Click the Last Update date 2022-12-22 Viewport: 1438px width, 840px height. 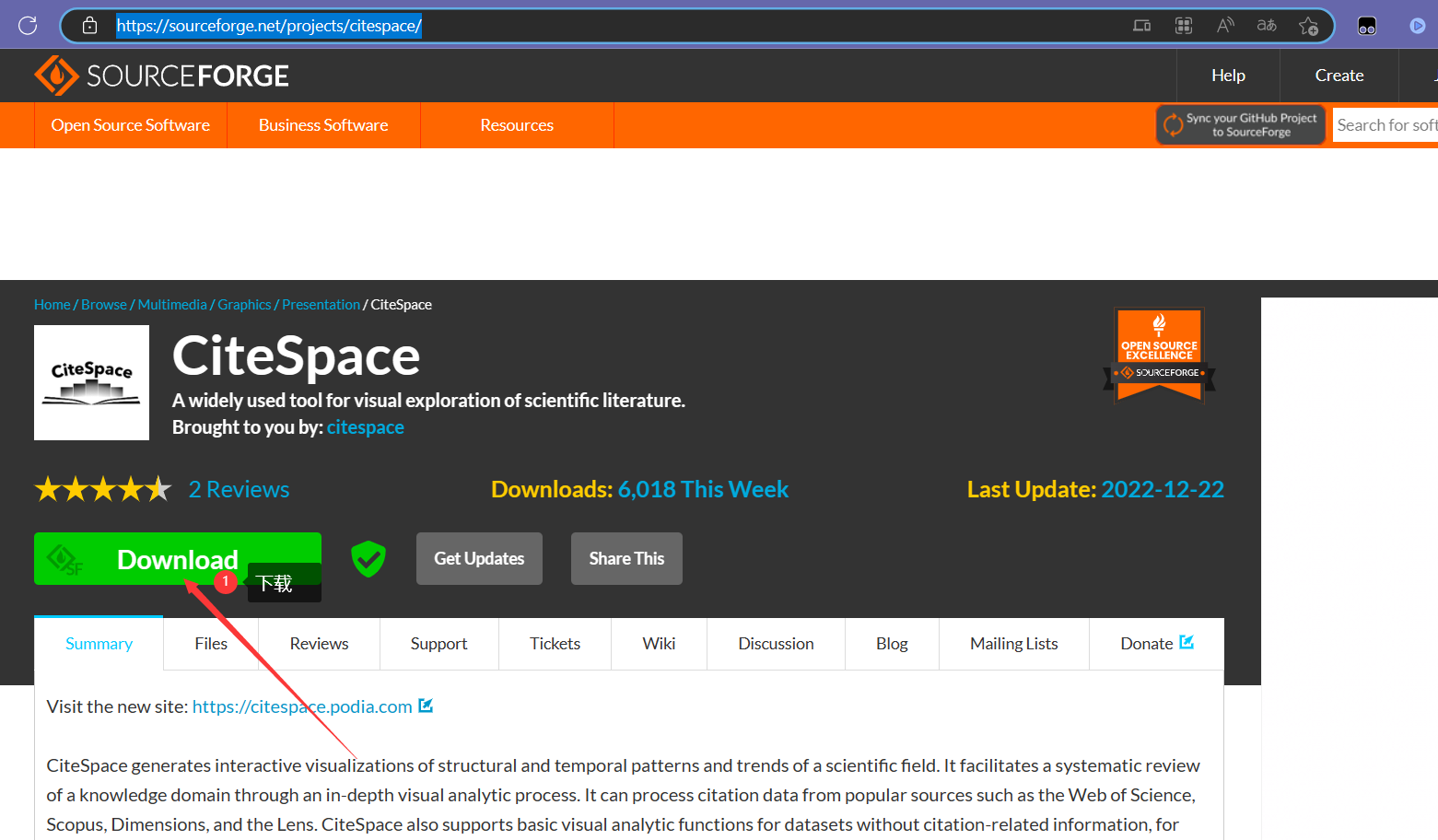(1163, 489)
